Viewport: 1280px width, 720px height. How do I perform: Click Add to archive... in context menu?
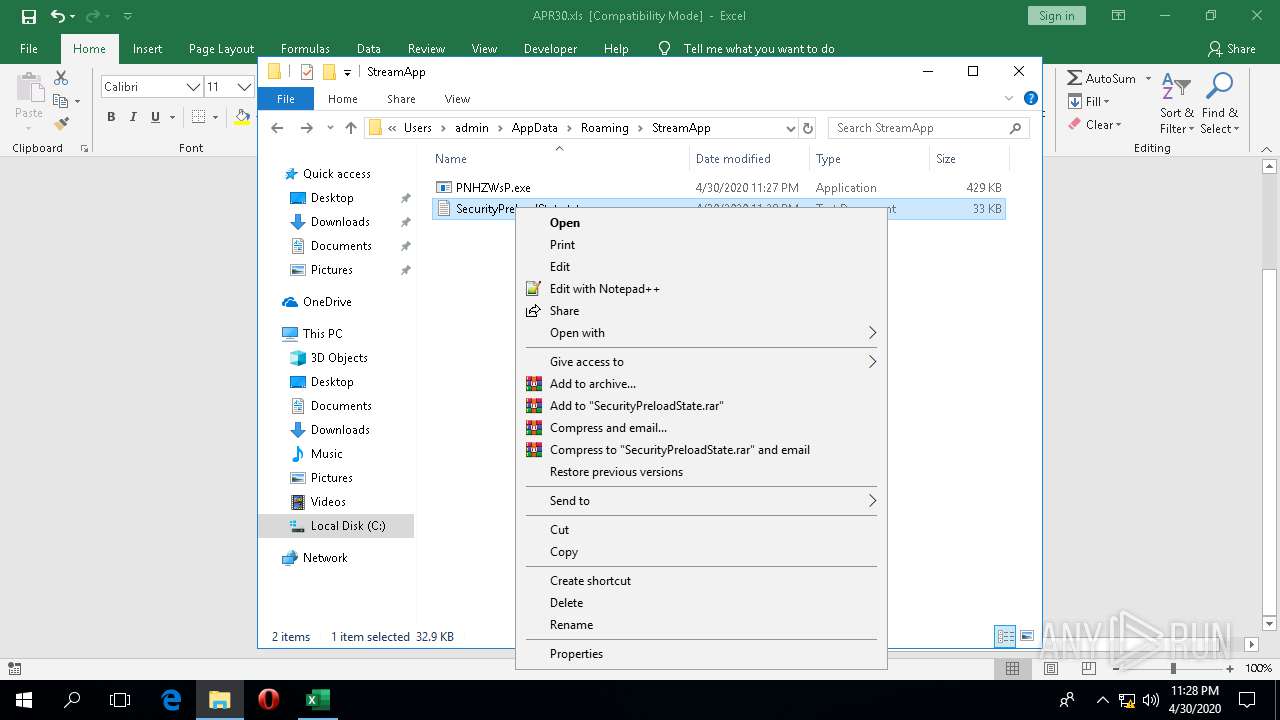592,384
